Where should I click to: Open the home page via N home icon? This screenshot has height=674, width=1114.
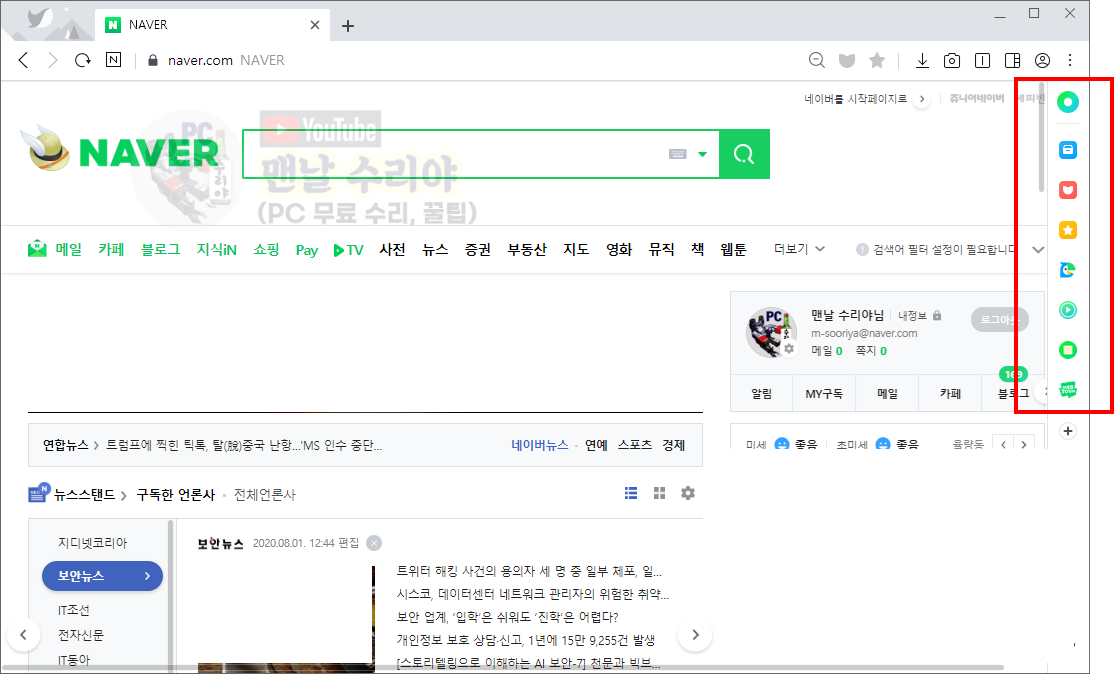(x=114, y=60)
